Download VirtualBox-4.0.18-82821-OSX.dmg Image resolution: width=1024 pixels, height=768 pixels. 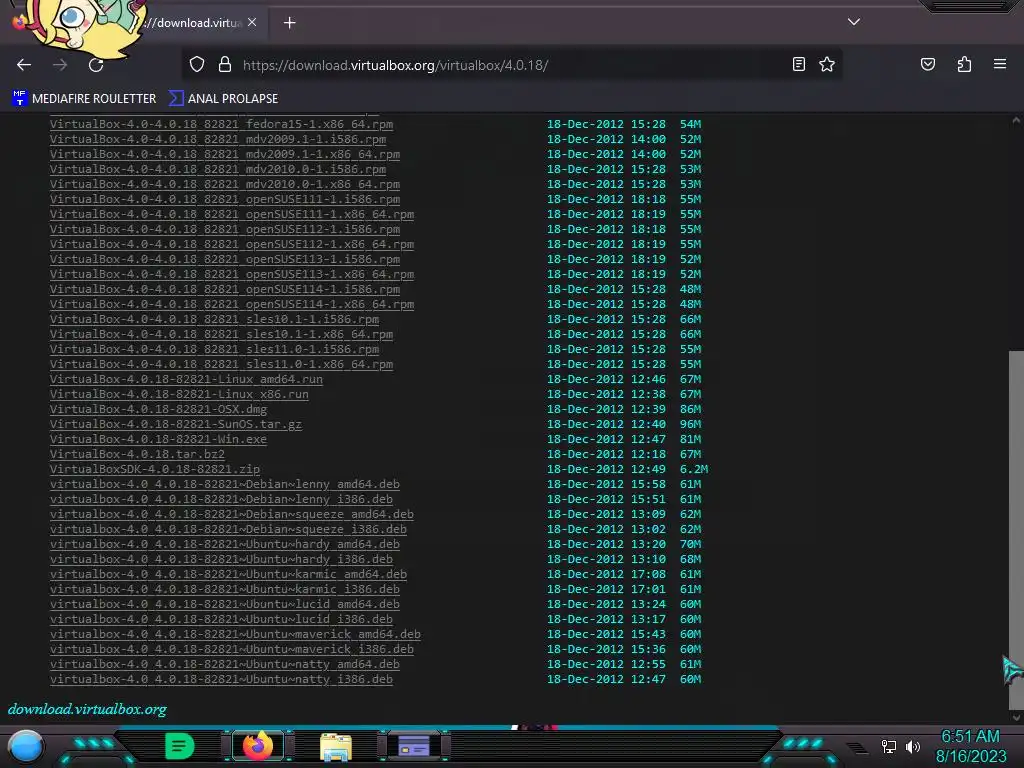(158, 409)
